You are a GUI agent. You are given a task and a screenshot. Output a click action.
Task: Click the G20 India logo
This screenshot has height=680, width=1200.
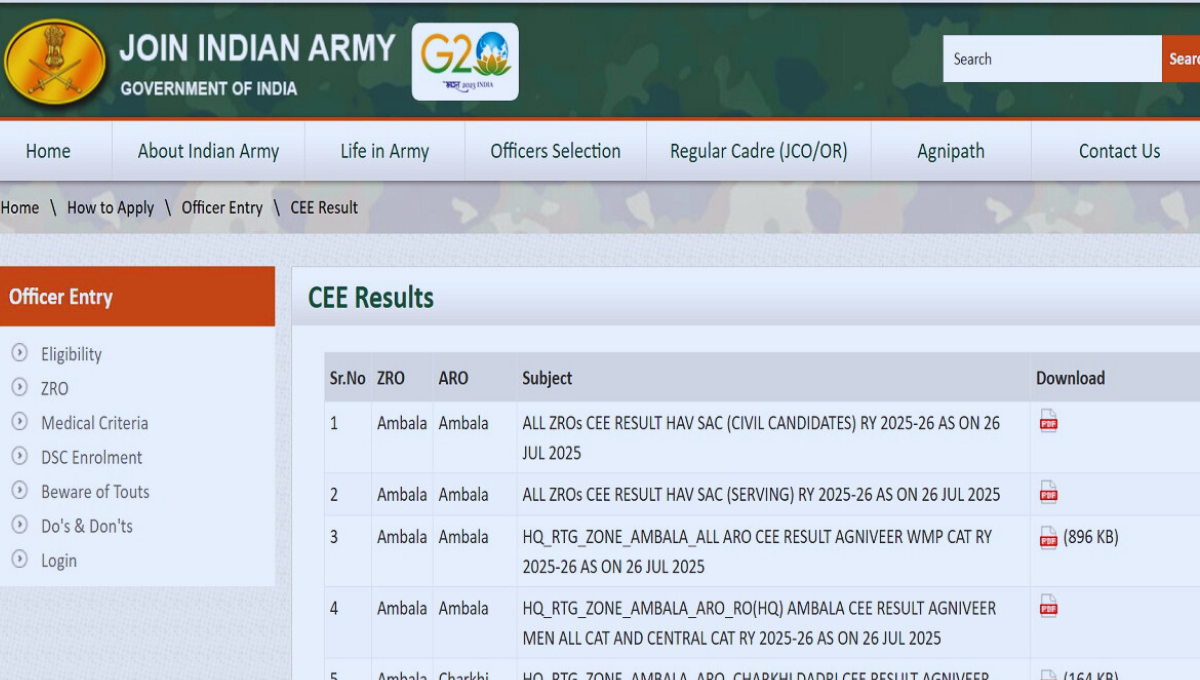point(465,61)
